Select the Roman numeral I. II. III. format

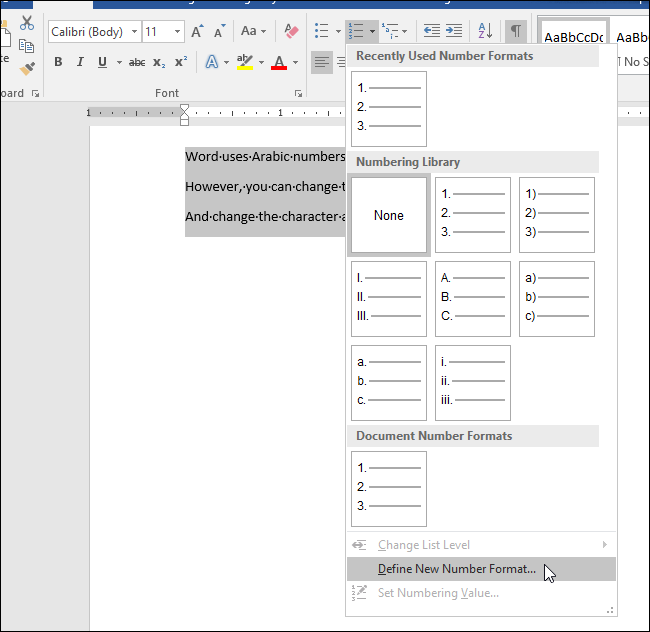click(389, 299)
